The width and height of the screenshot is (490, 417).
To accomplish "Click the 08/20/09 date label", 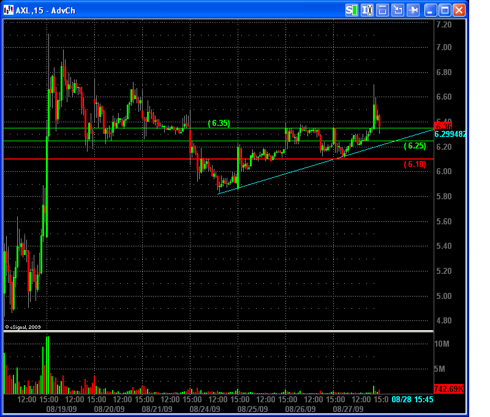I will click(x=109, y=409).
